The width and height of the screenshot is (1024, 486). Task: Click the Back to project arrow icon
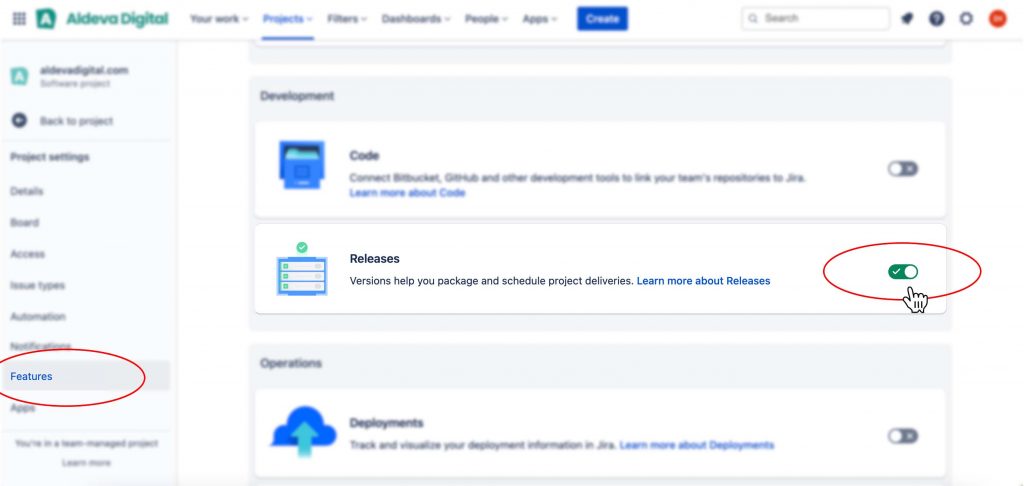click(20, 121)
